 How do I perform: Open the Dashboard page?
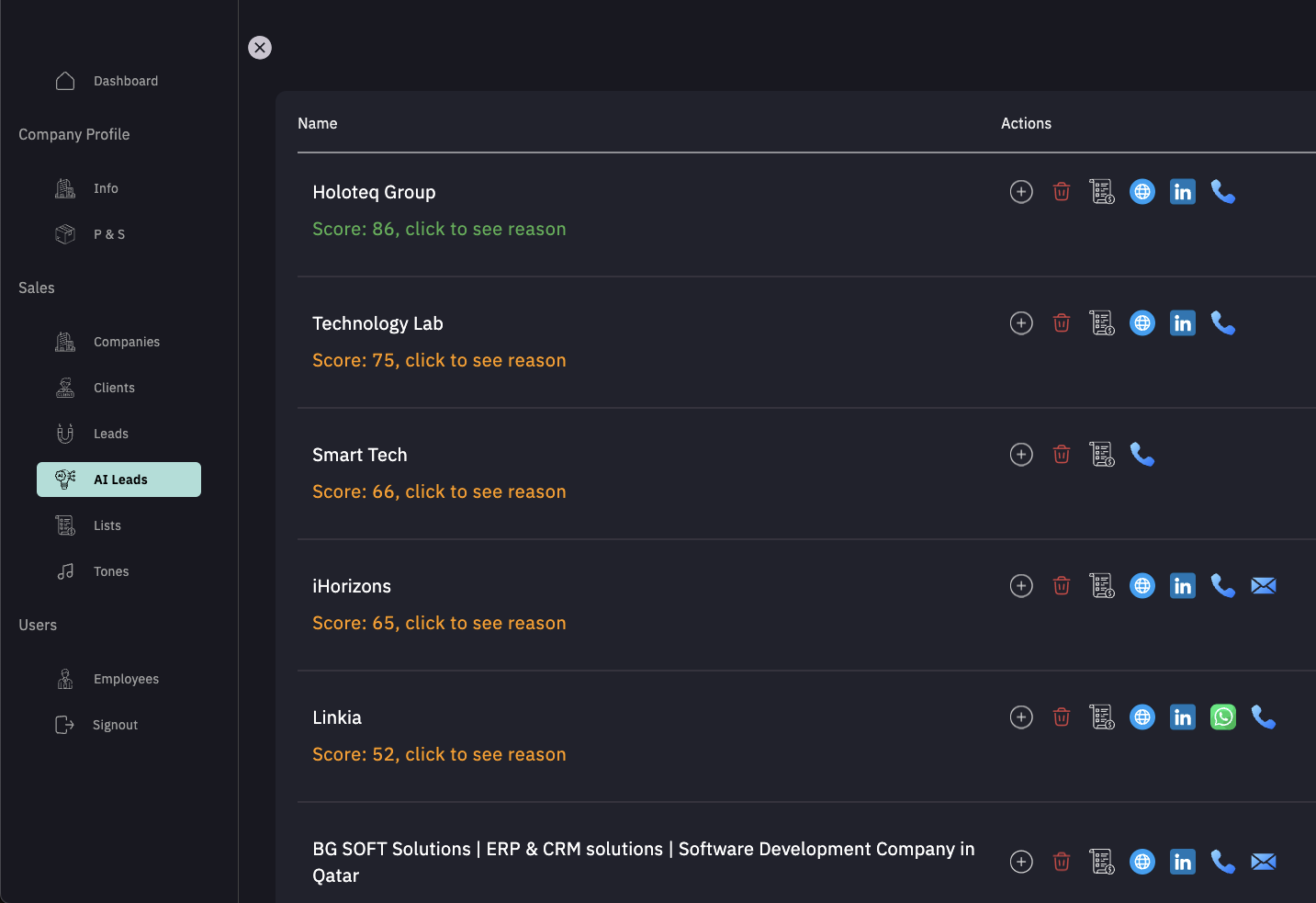[125, 81]
